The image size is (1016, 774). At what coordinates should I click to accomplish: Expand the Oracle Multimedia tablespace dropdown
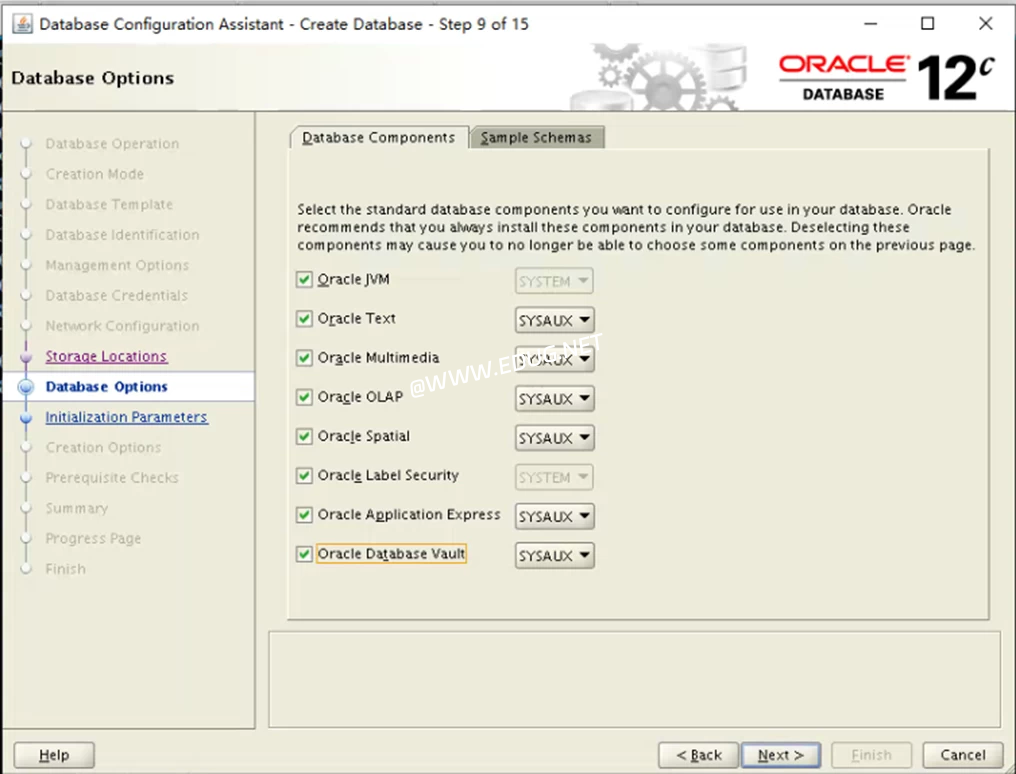[x=554, y=359]
